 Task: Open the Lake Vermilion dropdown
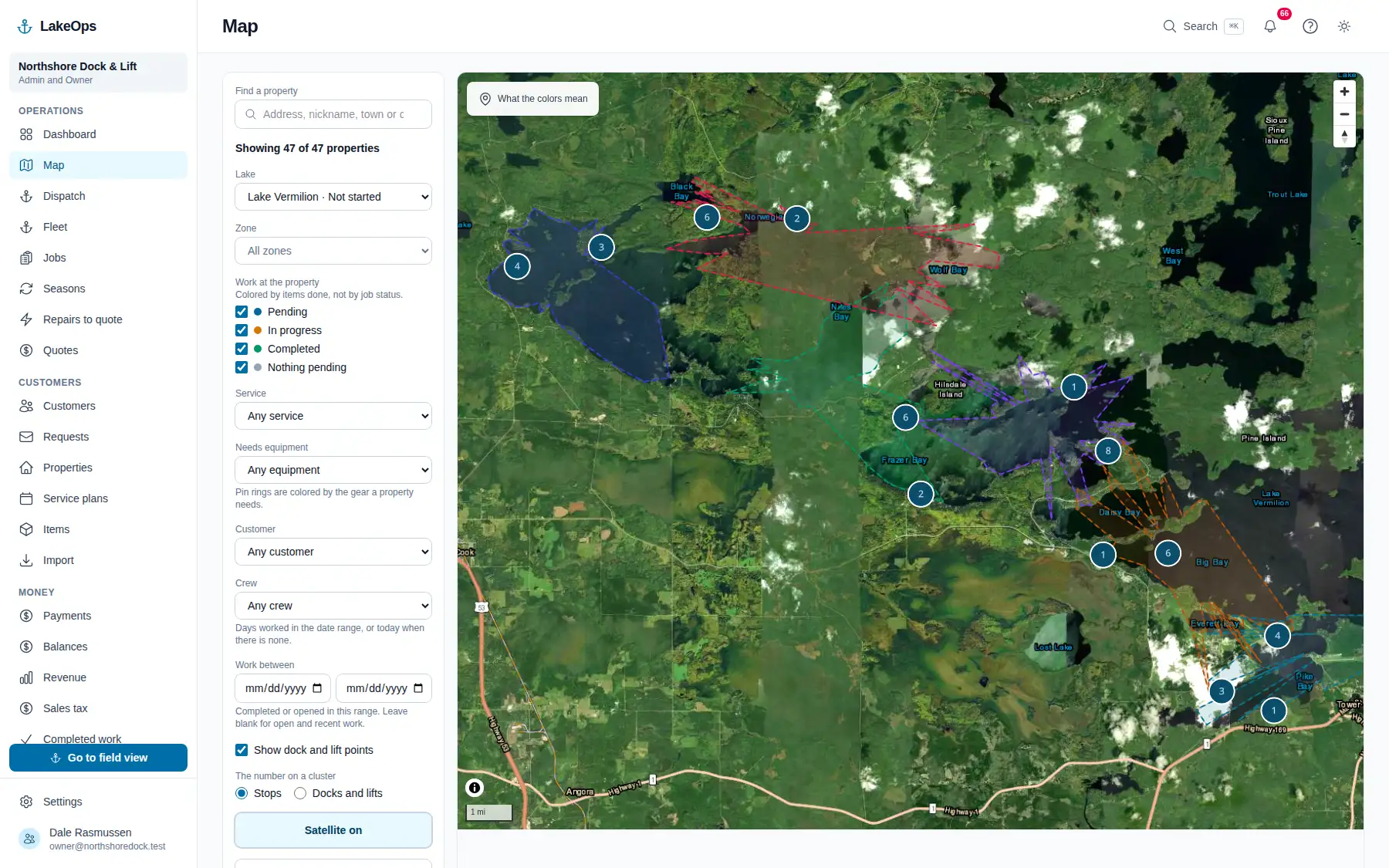pos(333,197)
